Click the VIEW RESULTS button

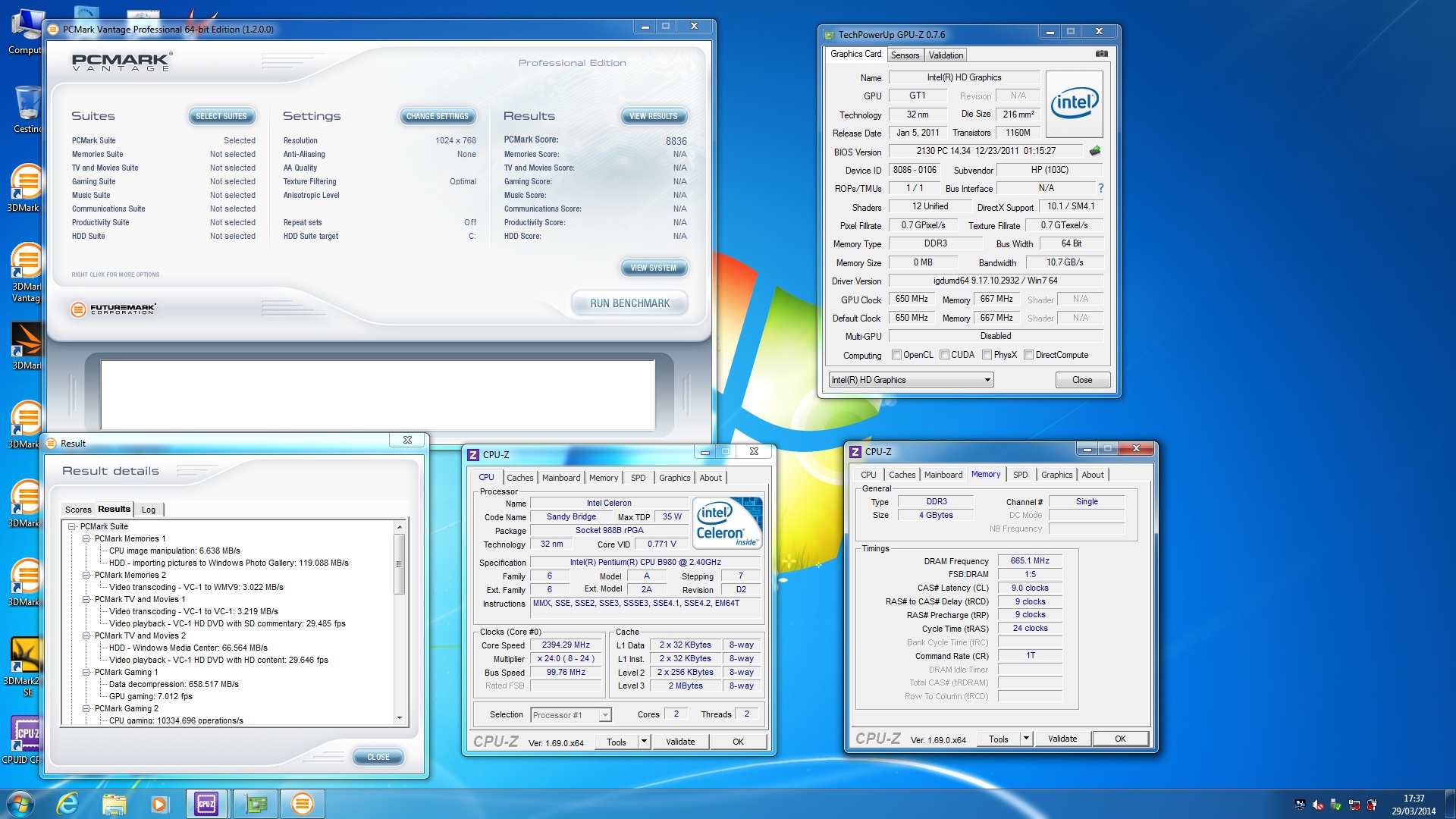tap(654, 116)
